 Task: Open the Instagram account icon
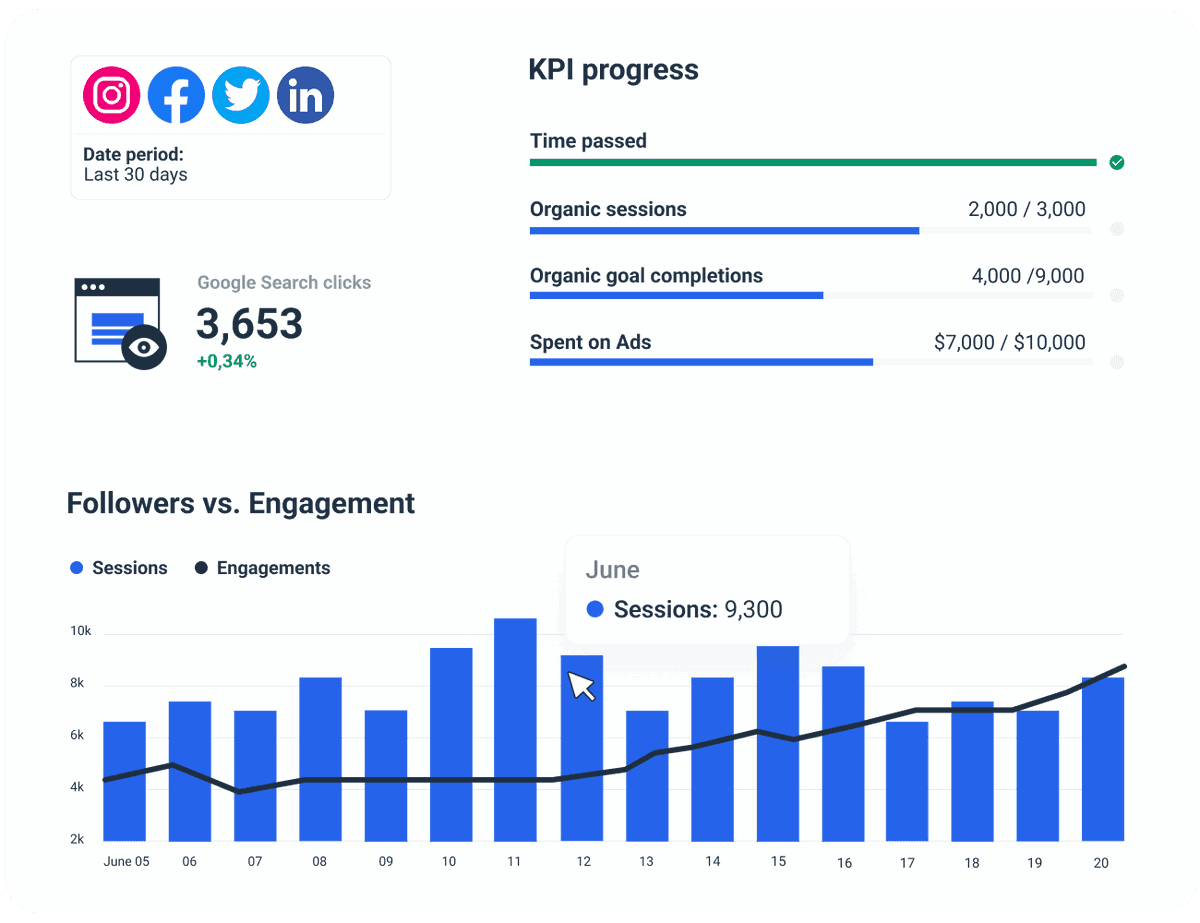110,94
